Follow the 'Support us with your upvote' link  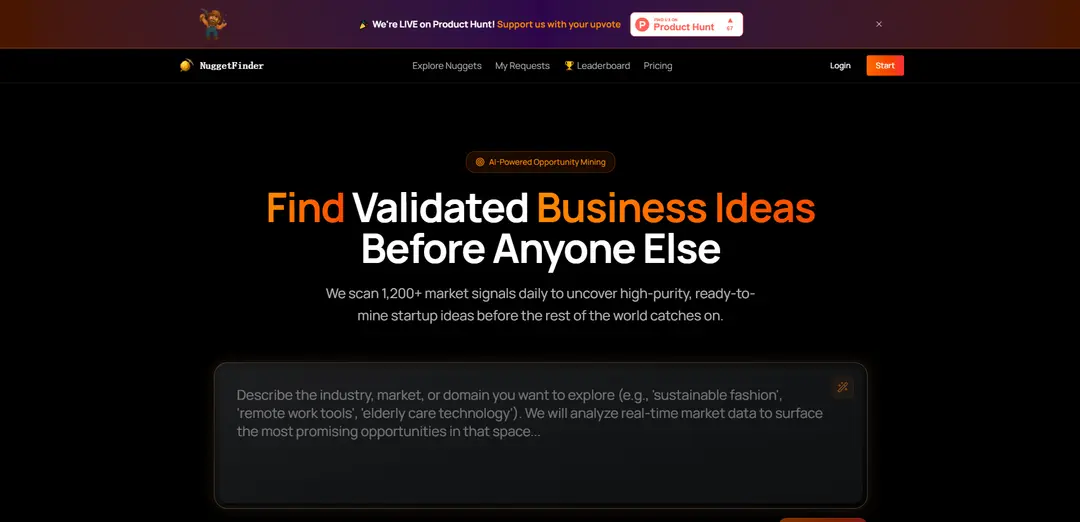coord(559,25)
